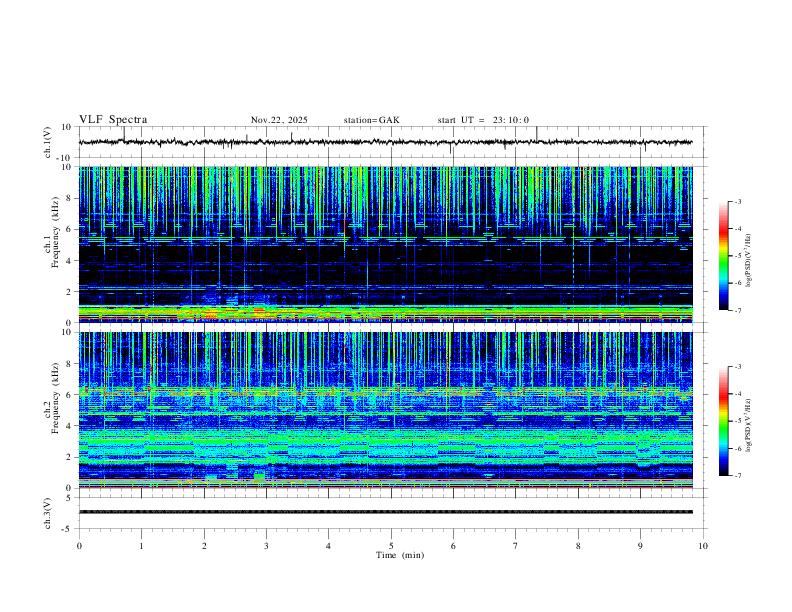
Task: Click "-7" on the upper color scale
Action: coord(737,311)
